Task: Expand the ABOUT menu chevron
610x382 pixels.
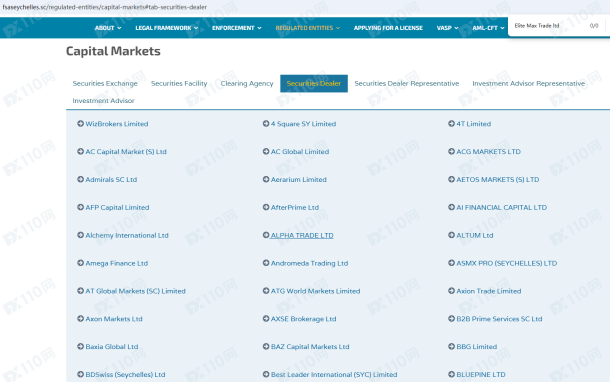Action: pyautogui.click(x=119, y=28)
